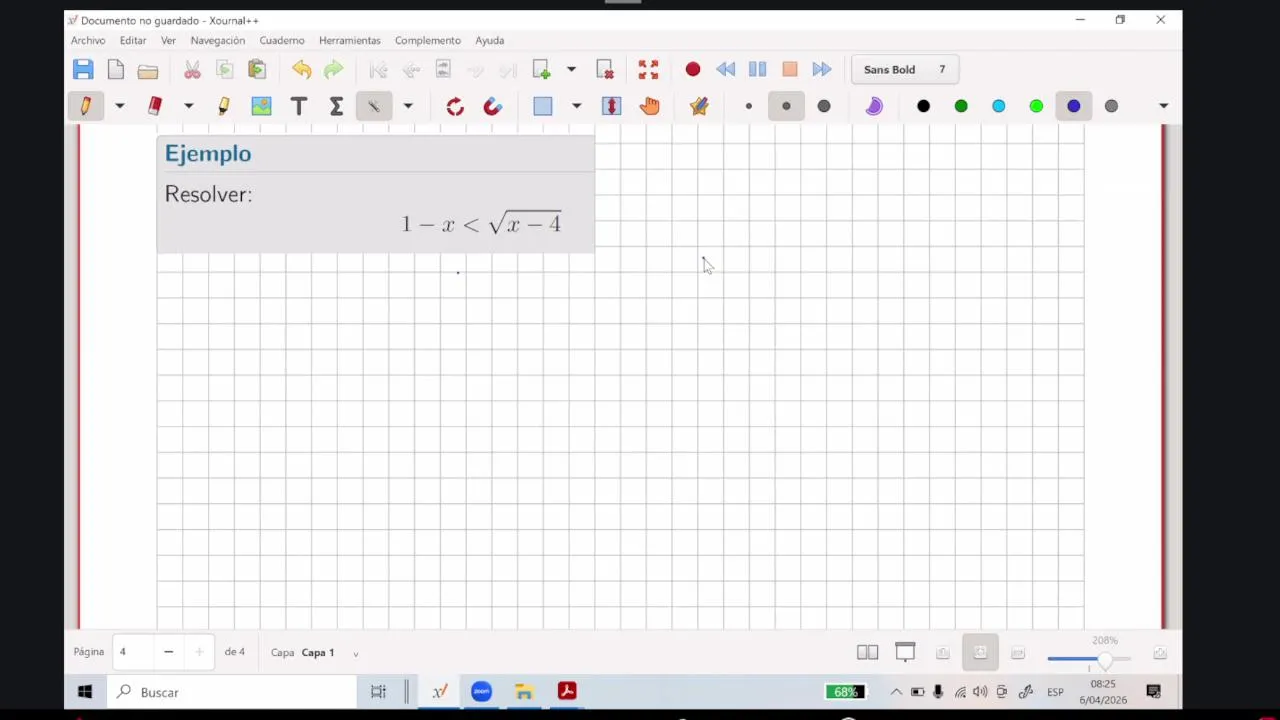Viewport: 1280px width, 720px height.
Task: Choose the thick line thickness
Action: pyautogui.click(x=824, y=106)
